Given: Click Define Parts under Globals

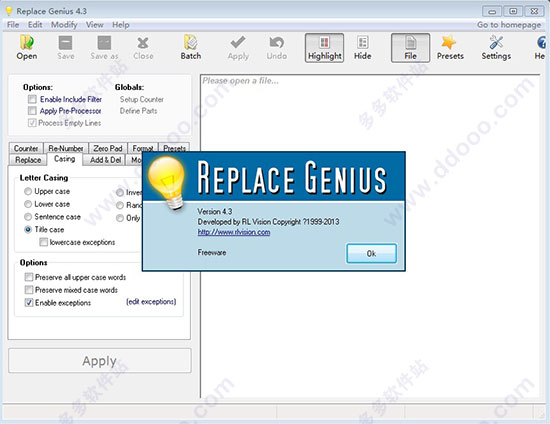Looking at the screenshot, I should tap(139, 111).
